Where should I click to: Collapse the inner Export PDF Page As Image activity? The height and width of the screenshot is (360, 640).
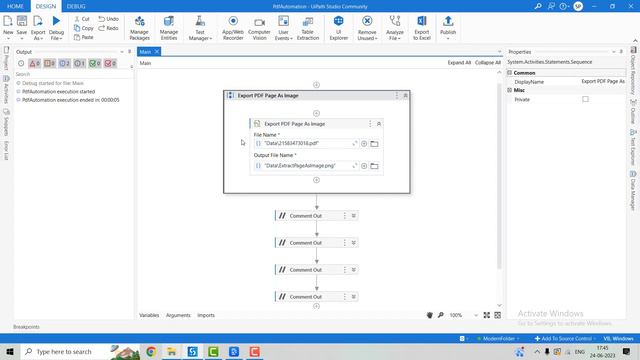(x=379, y=124)
